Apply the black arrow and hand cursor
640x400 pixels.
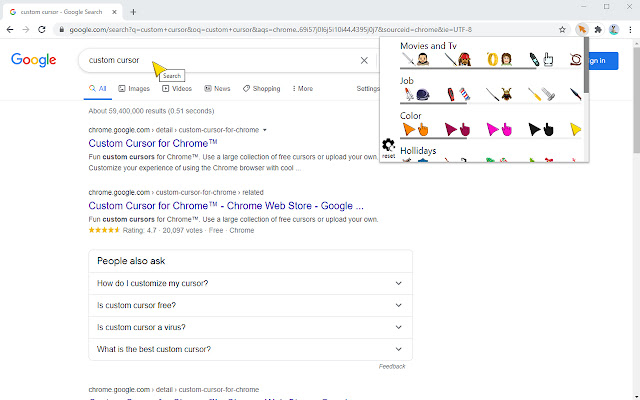(541, 130)
